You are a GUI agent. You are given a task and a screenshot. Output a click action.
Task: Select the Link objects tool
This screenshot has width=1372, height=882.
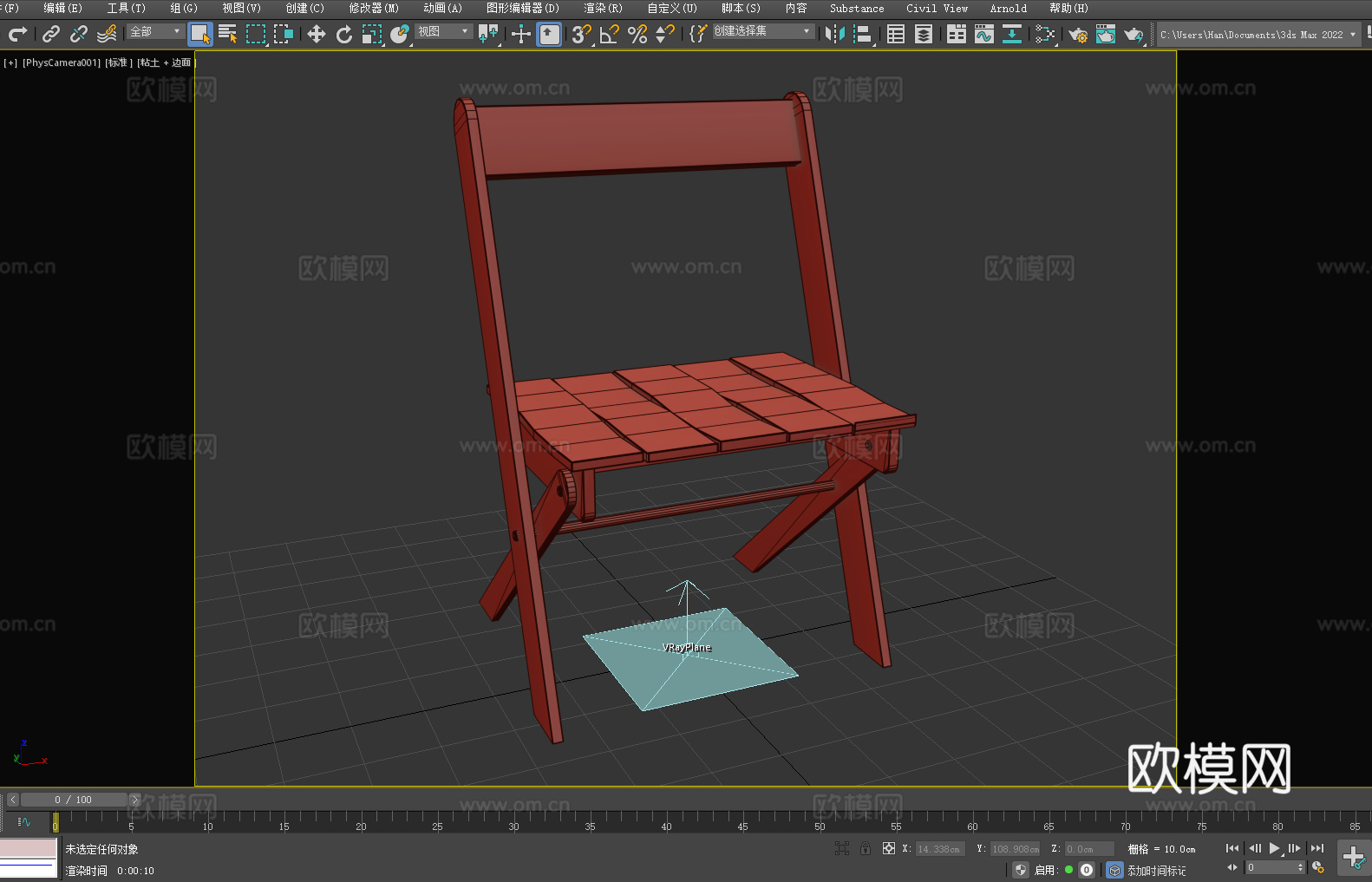point(51,34)
